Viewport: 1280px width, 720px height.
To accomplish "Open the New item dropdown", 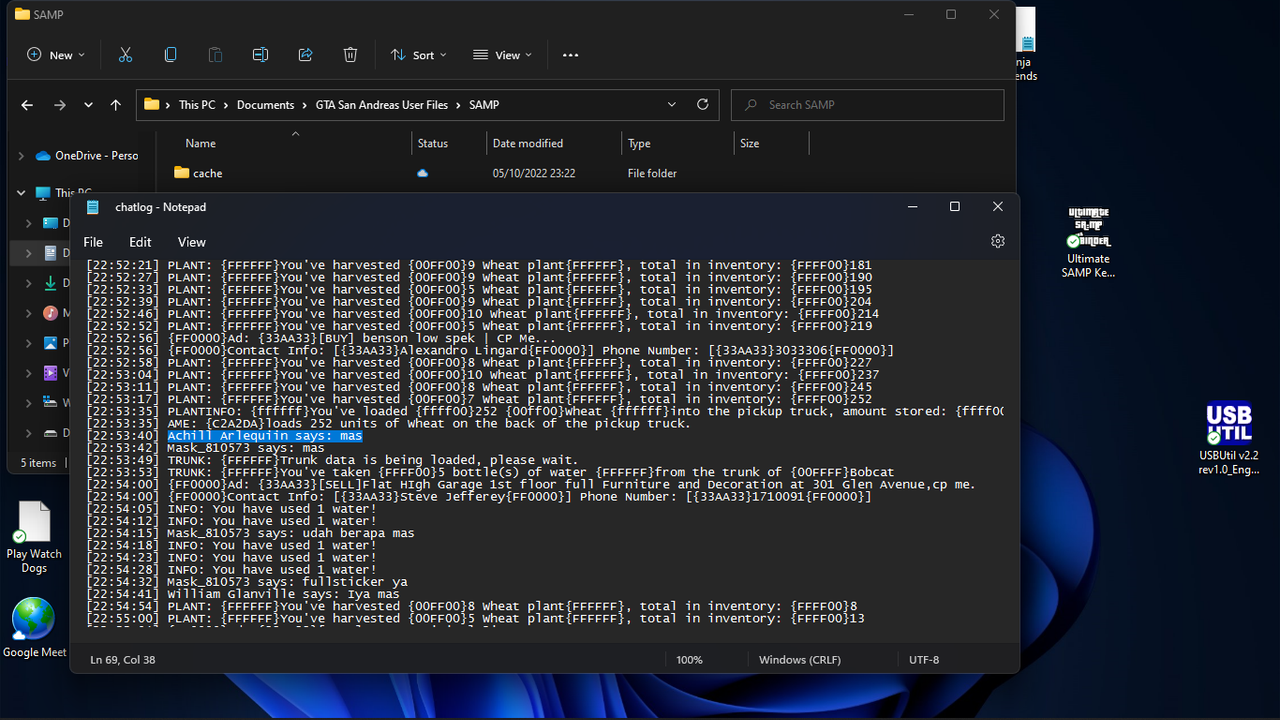I will tap(56, 55).
